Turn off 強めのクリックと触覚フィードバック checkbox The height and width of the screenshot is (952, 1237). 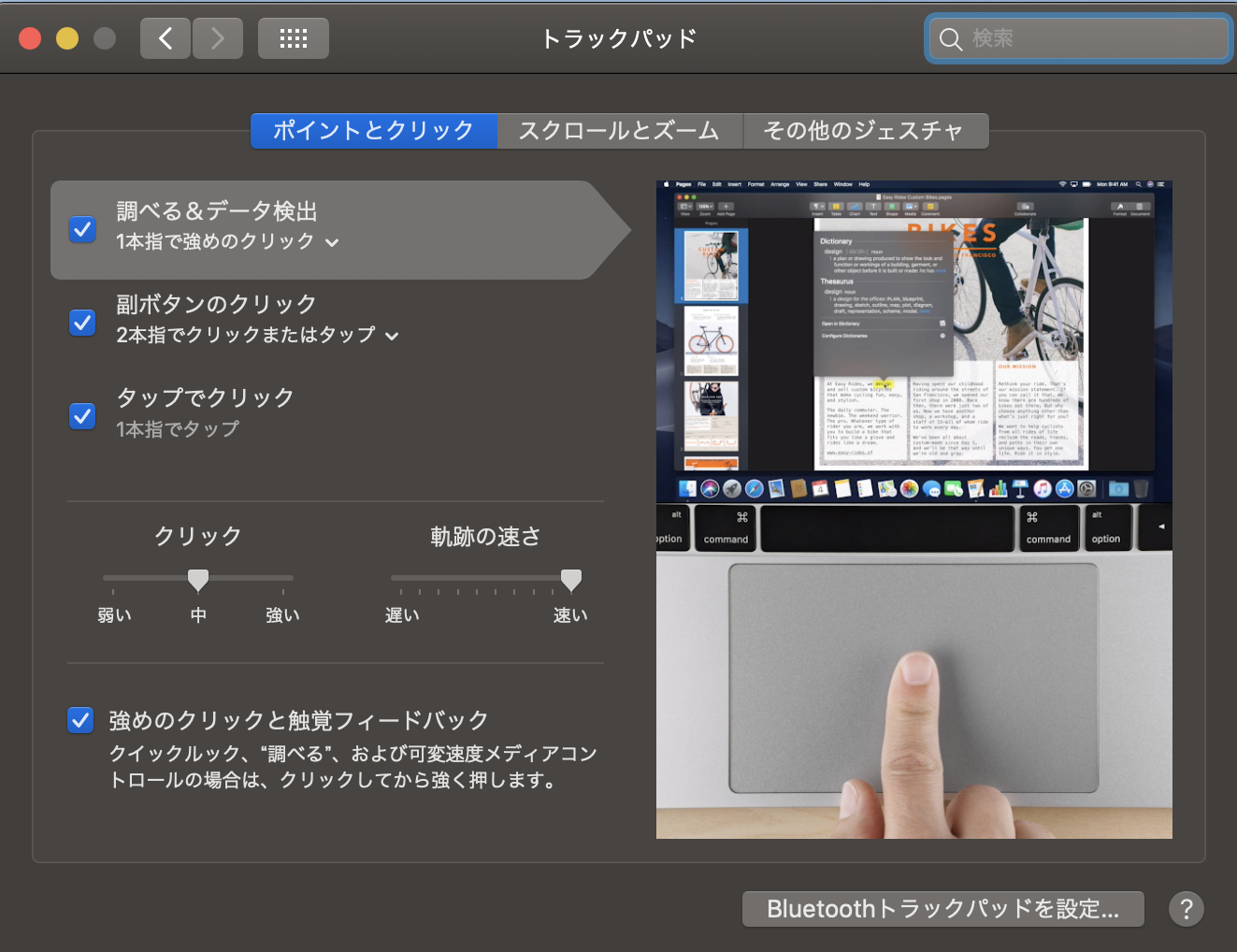[x=80, y=720]
